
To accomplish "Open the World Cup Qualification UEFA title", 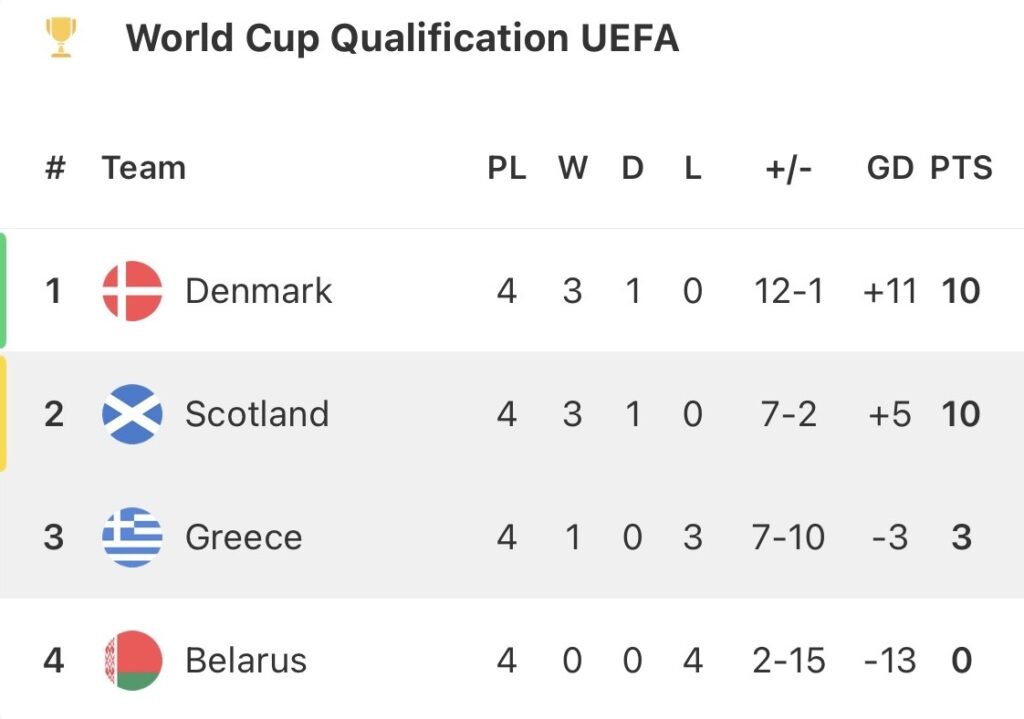I will 402,39.
